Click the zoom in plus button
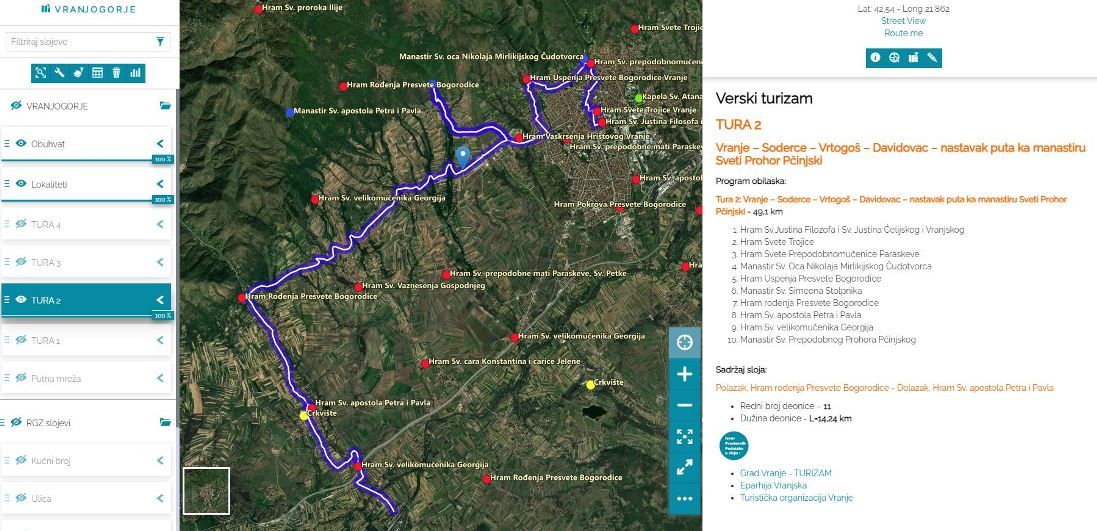Screen dimensions: 1097x531 click(684, 374)
